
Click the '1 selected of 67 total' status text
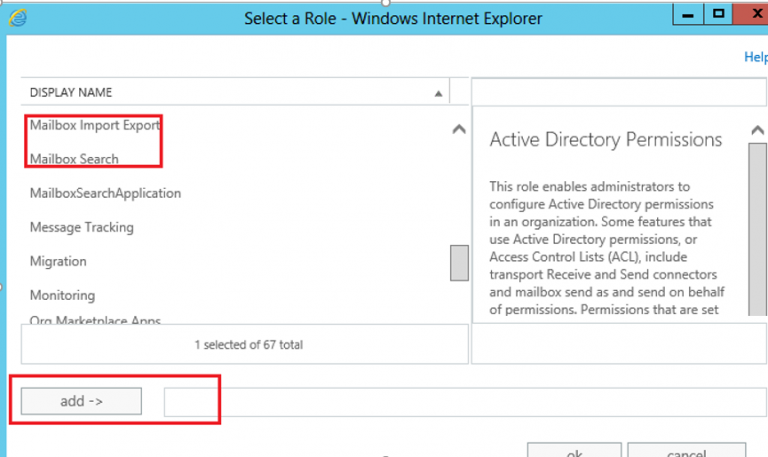pos(249,345)
